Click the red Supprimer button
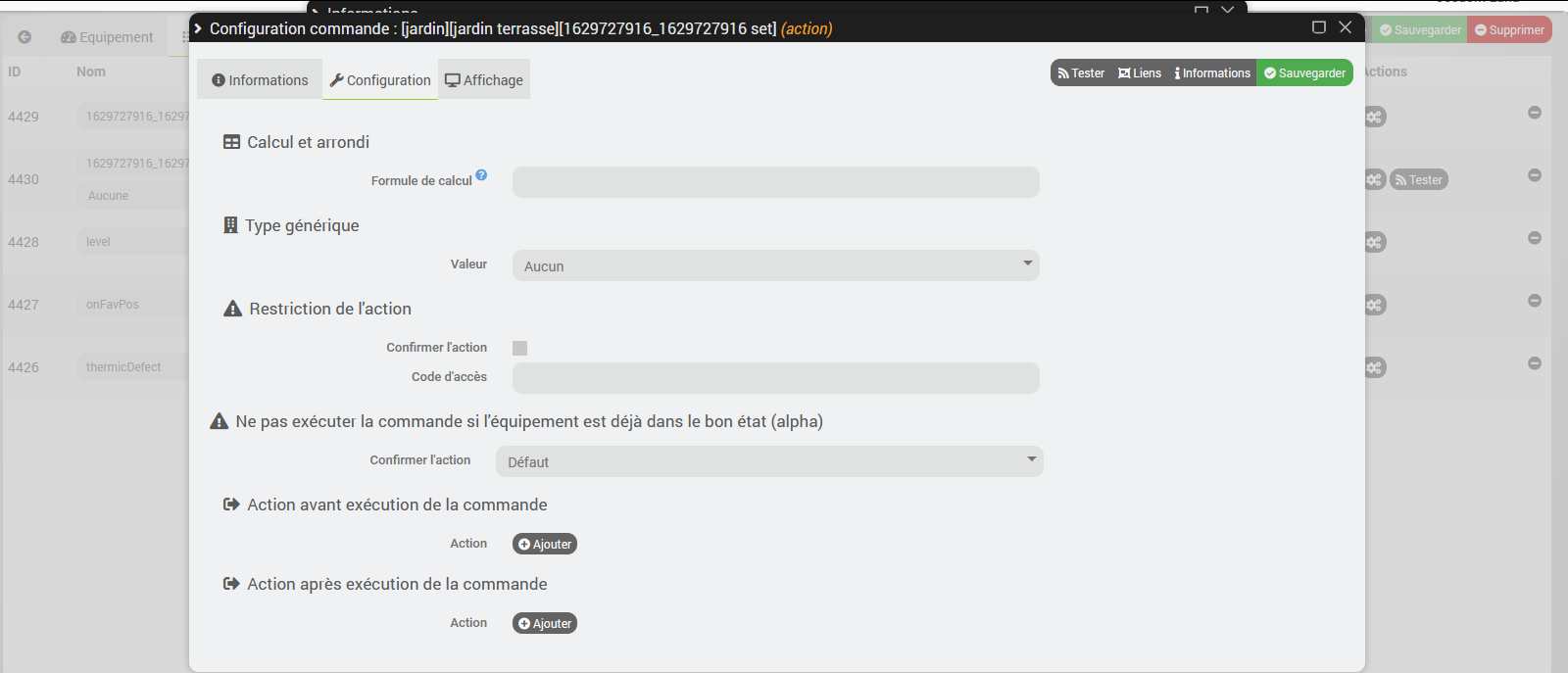The width and height of the screenshot is (1568, 673). tap(1509, 30)
